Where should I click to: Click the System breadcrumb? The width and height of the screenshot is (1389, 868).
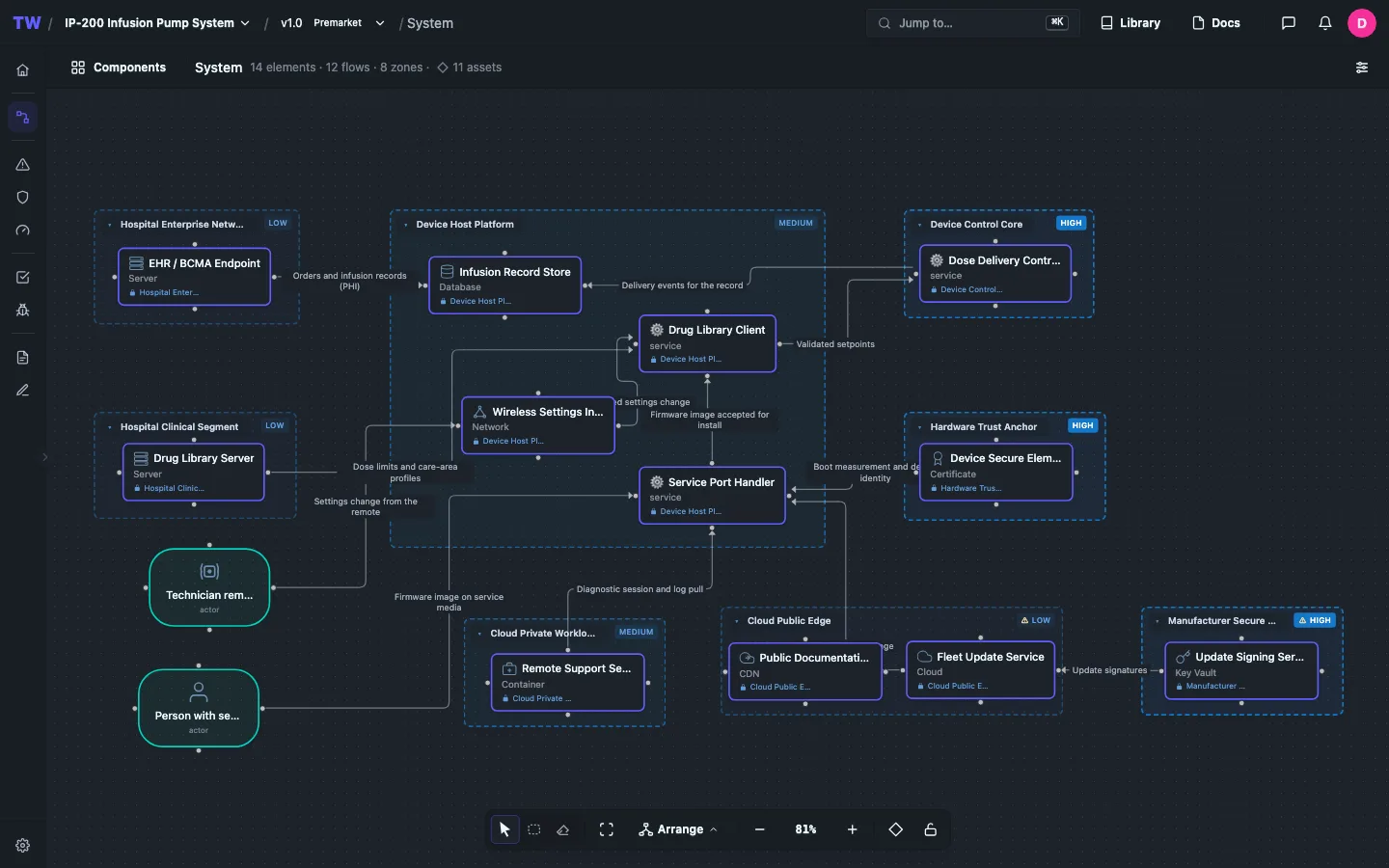pos(430,23)
